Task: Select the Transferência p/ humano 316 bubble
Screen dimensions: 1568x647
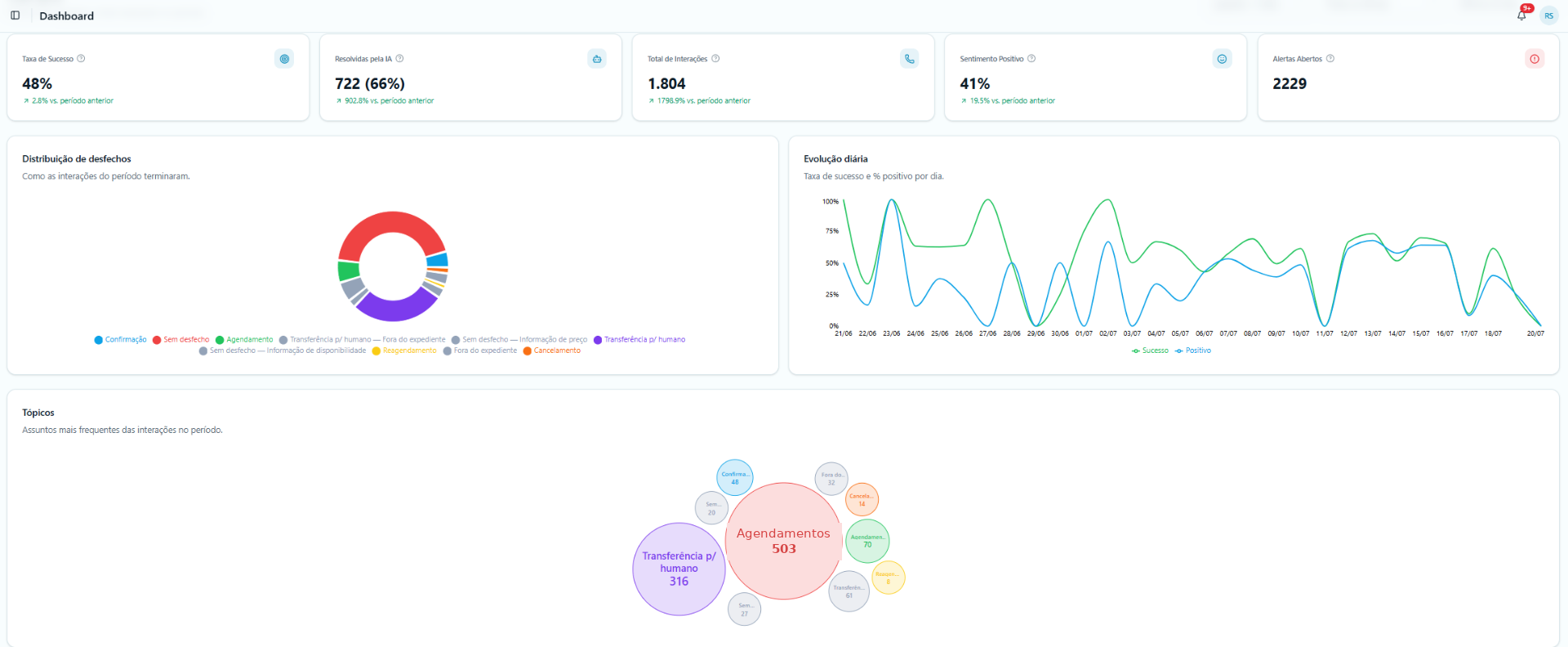Action: [x=679, y=569]
